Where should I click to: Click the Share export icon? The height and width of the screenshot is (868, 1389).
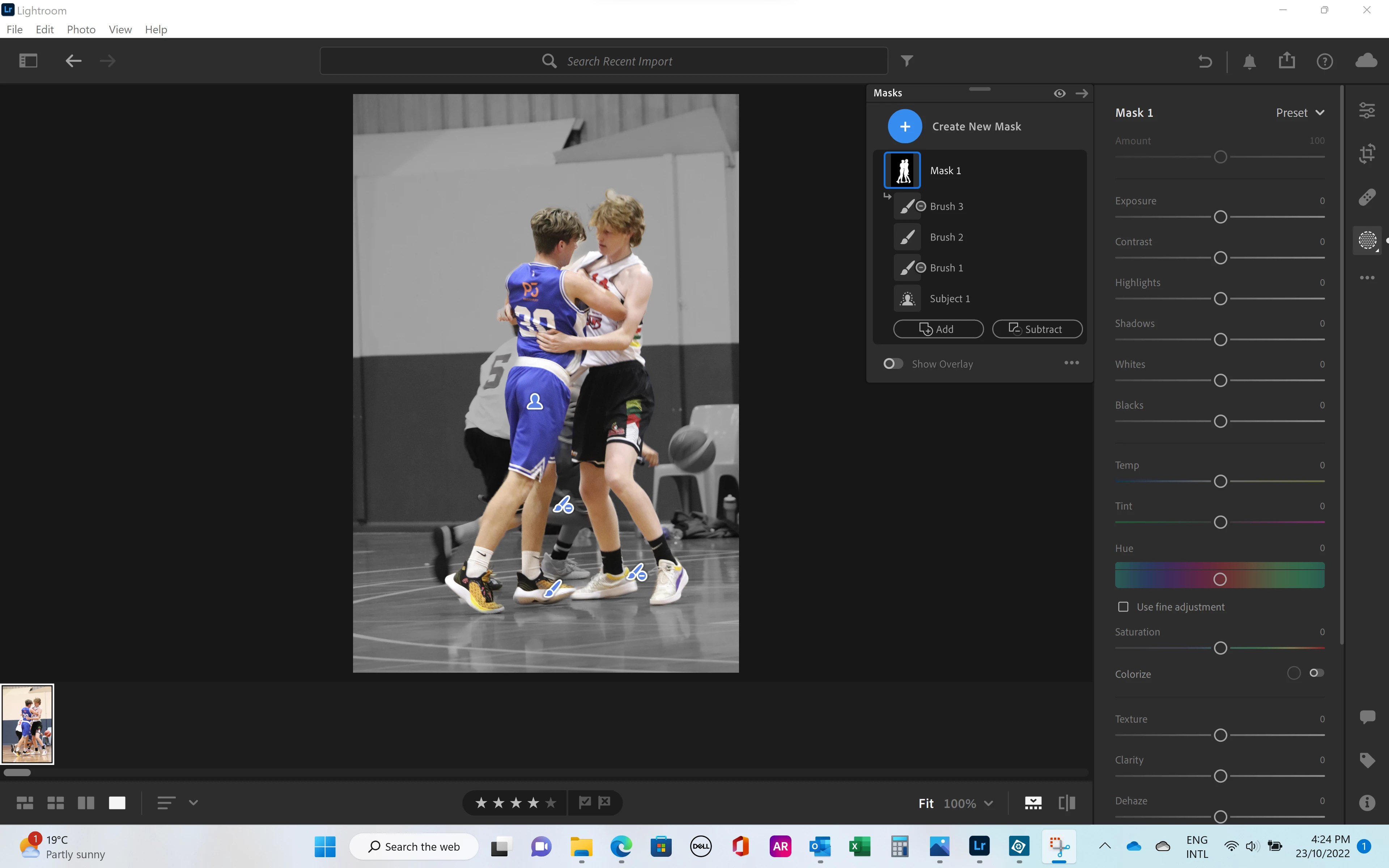(1287, 61)
